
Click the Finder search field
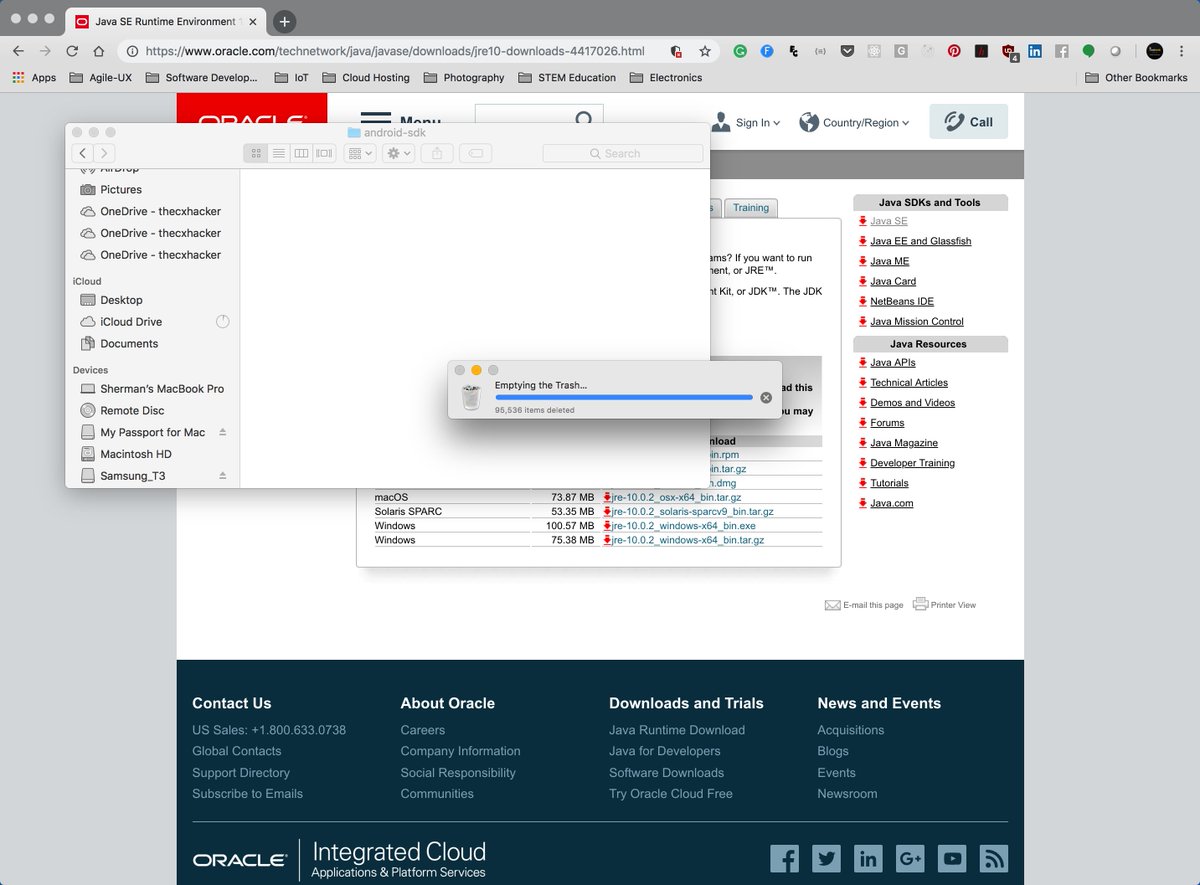coord(623,153)
